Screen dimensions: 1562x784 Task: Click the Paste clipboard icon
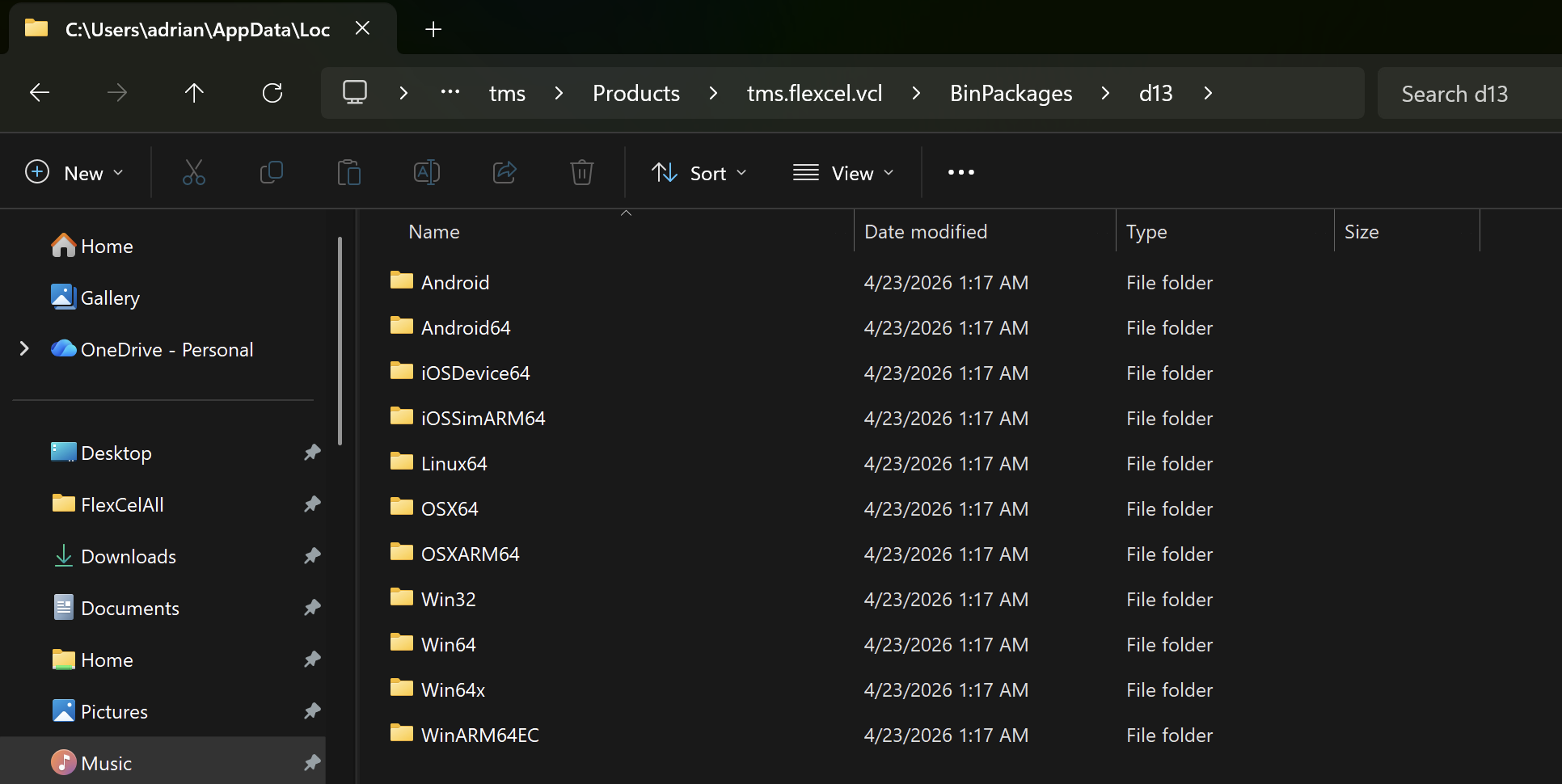point(349,172)
